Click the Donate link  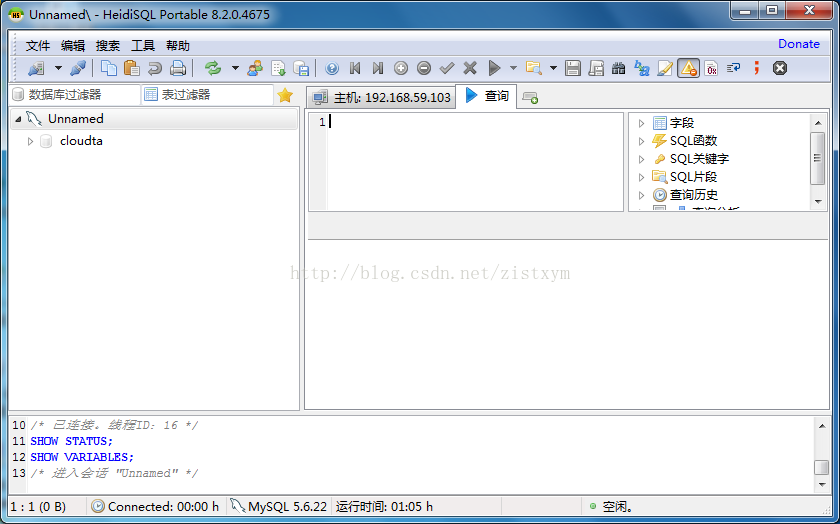tap(799, 44)
